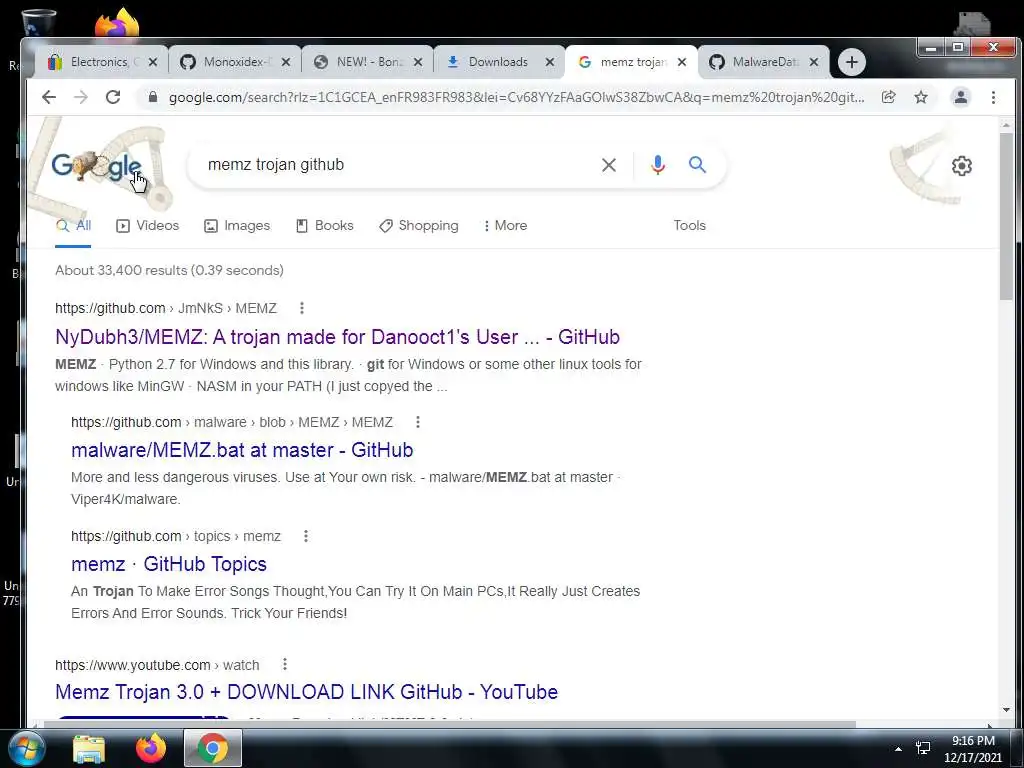
Task: Click the address bar URL
Action: point(516,97)
